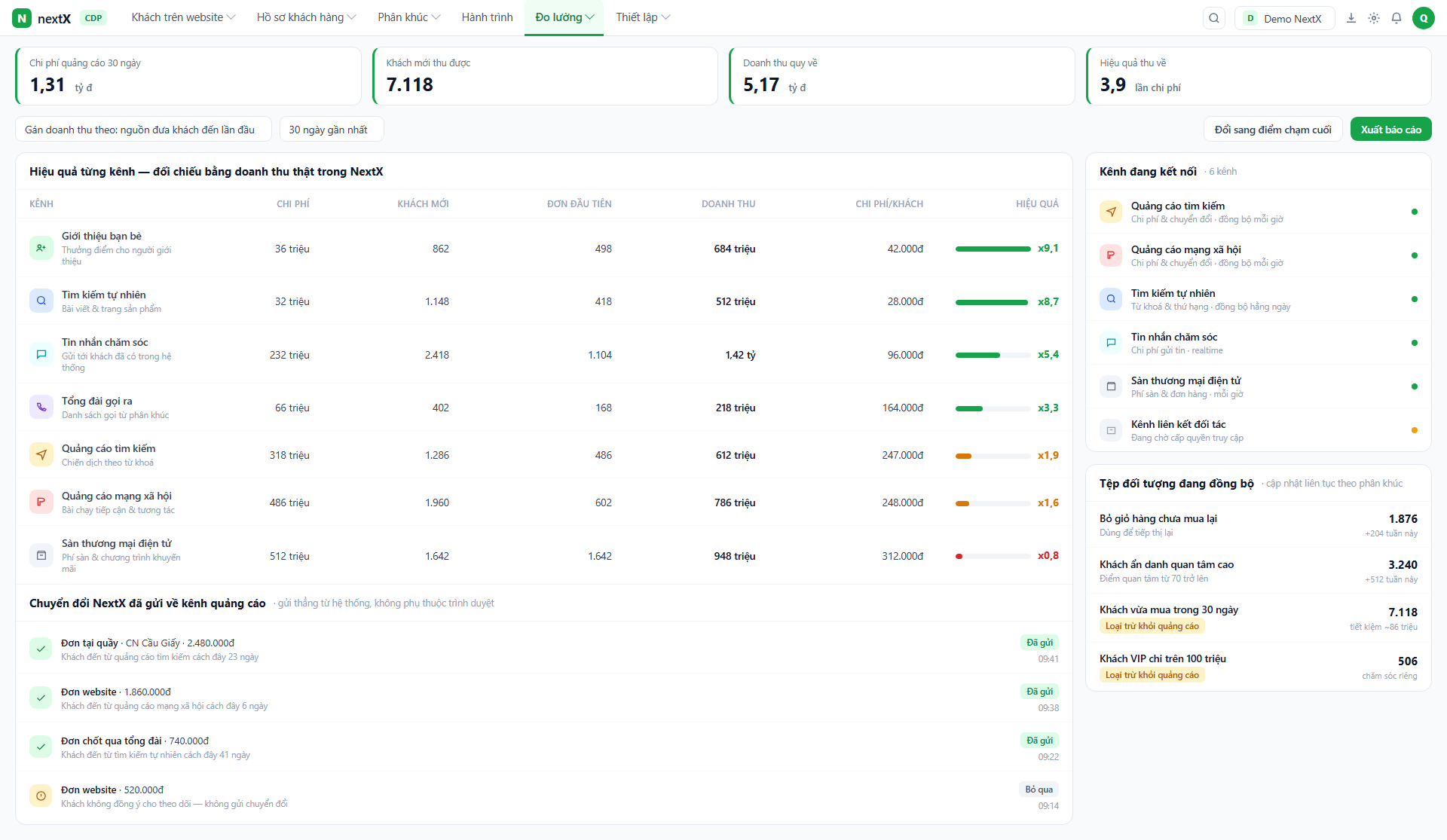Image resolution: width=1447 pixels, height=840 pixels.
Task: Click Tìm kiếm tự nhiên icon in connected channels
Action: point(1111,299)
